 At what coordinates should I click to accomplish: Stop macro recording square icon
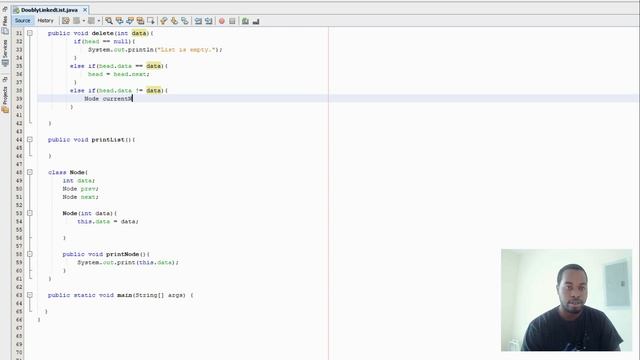pos(232,21)
